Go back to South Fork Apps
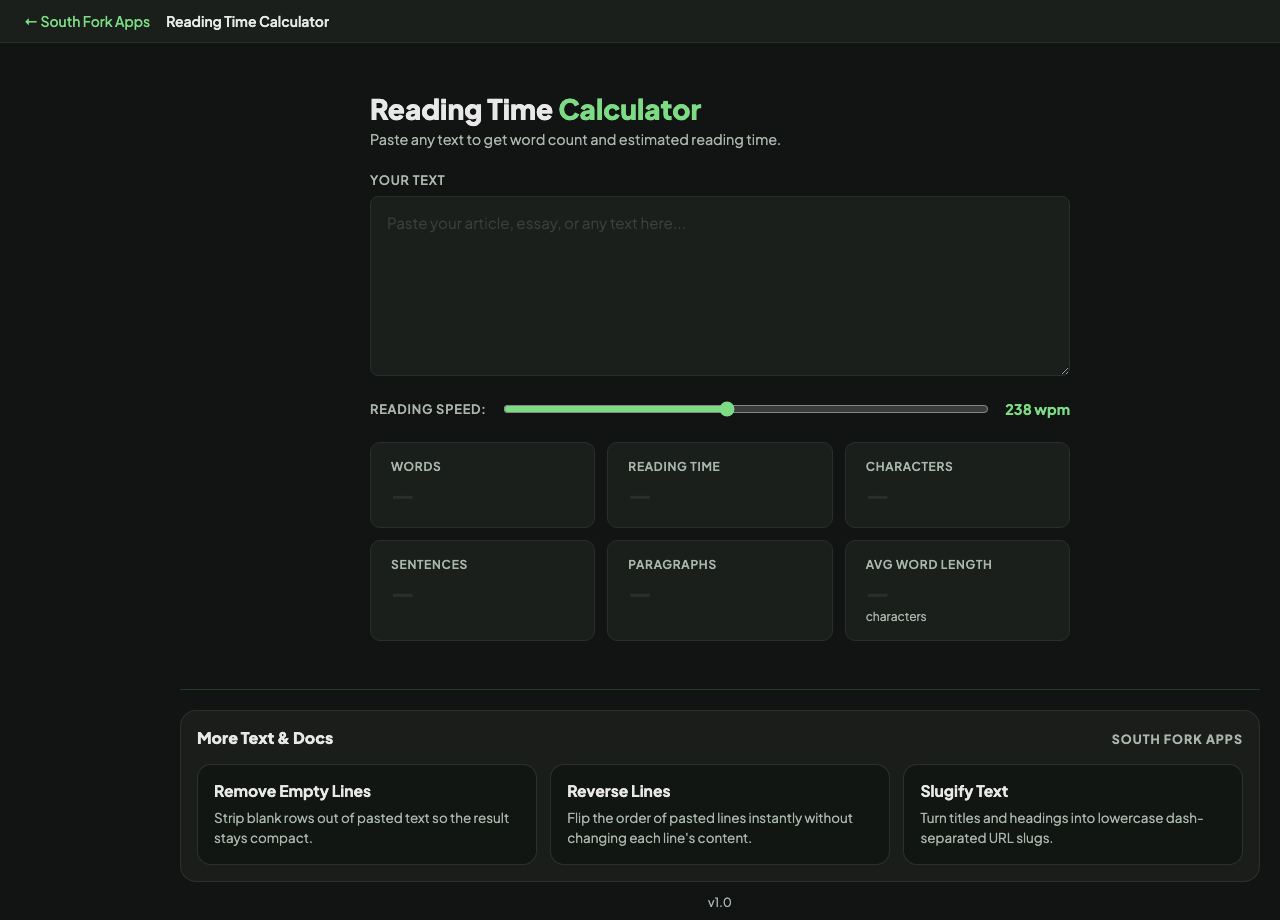Screen dimensions: 1280x920 pyautogui.click(x=87, y=21)
